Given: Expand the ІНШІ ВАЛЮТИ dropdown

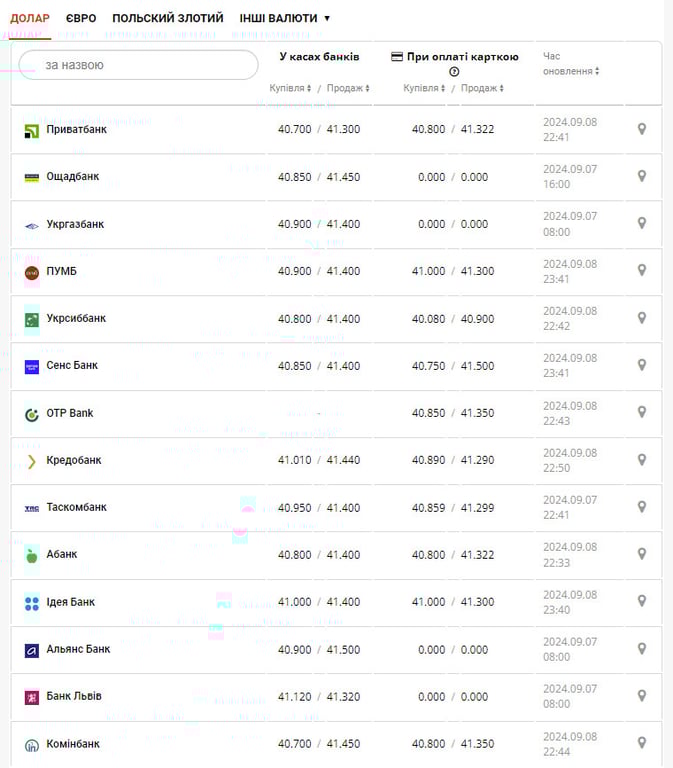Looking at the screenshot, I should click(284, 18).
